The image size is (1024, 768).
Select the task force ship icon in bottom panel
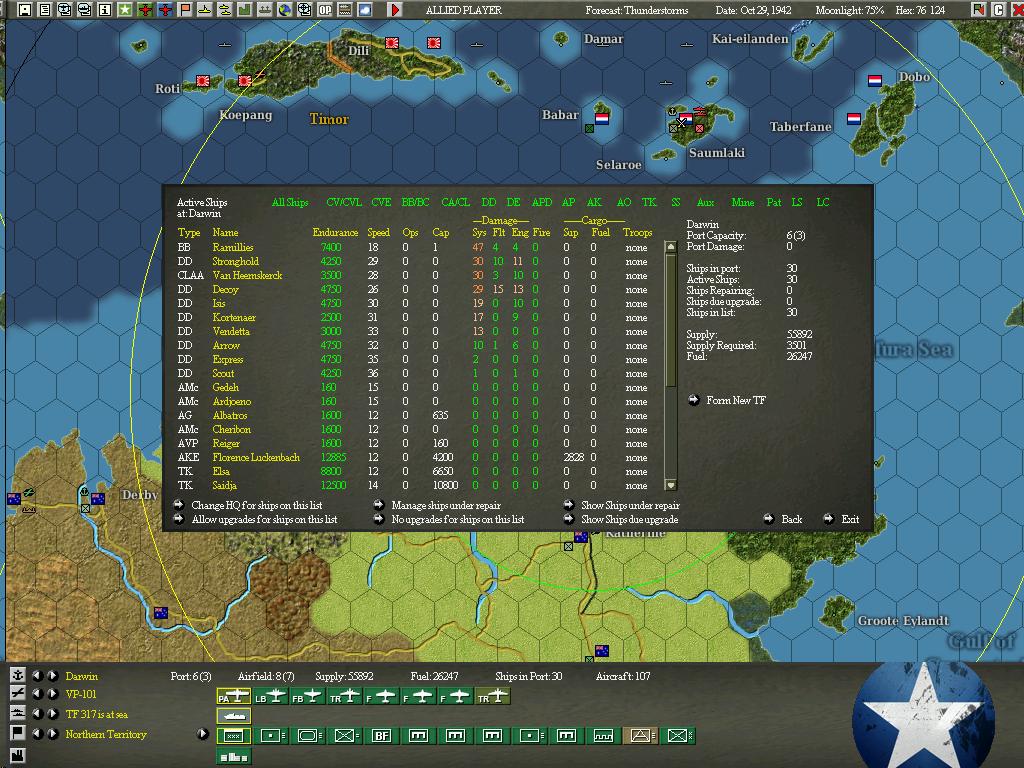pyautogui.click(x=234, y=716)
